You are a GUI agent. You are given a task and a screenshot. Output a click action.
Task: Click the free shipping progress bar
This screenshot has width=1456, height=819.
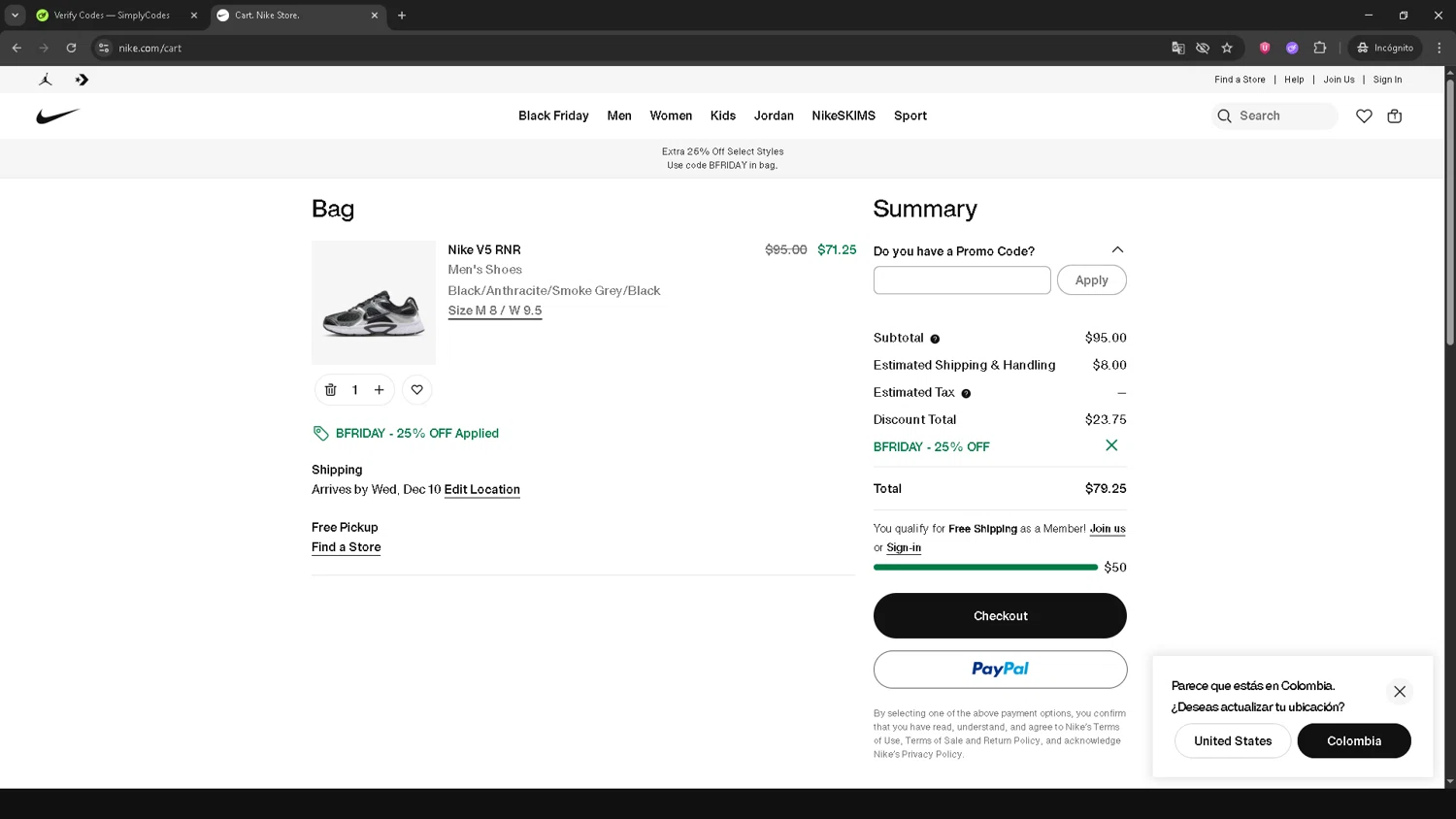(985, 568)
